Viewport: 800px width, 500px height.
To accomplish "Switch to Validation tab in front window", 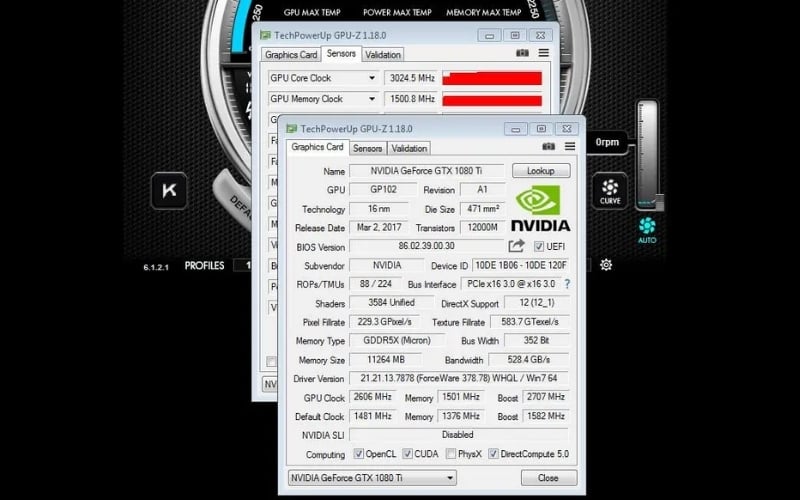I will 409,148.
